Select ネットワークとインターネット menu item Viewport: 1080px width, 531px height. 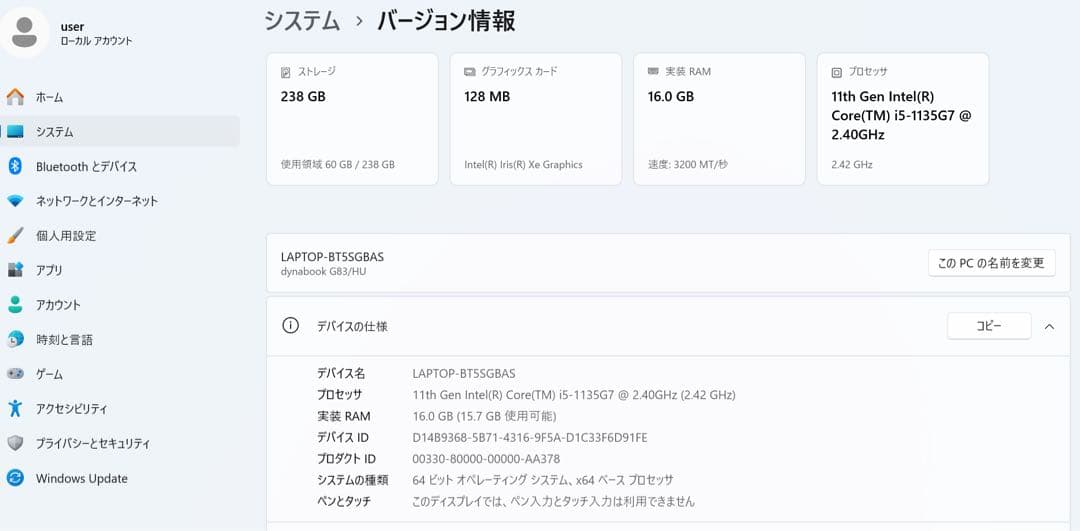(x=120, y=201)
